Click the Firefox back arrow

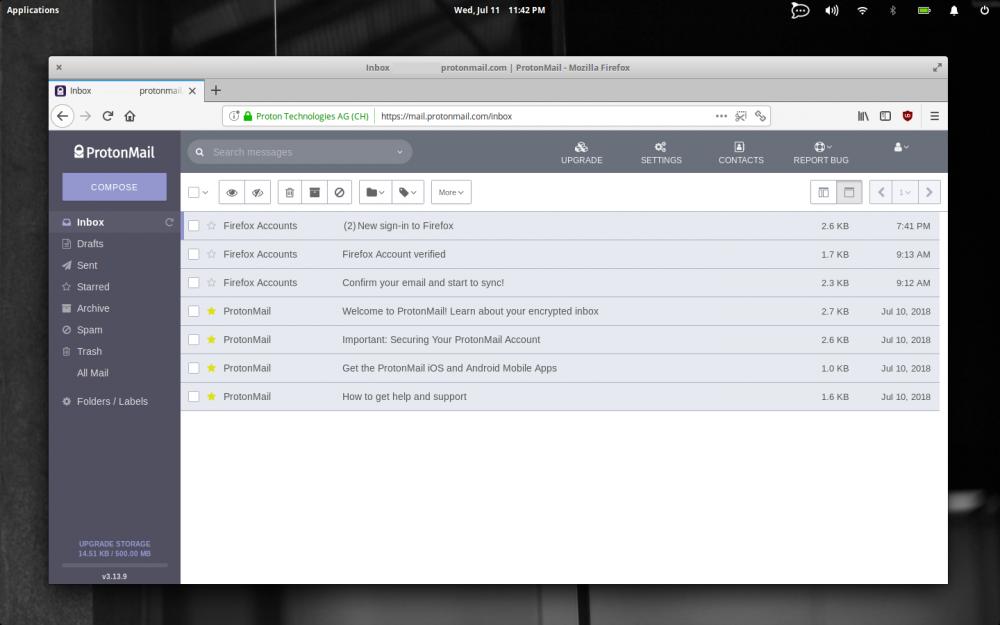pos(62,116)
